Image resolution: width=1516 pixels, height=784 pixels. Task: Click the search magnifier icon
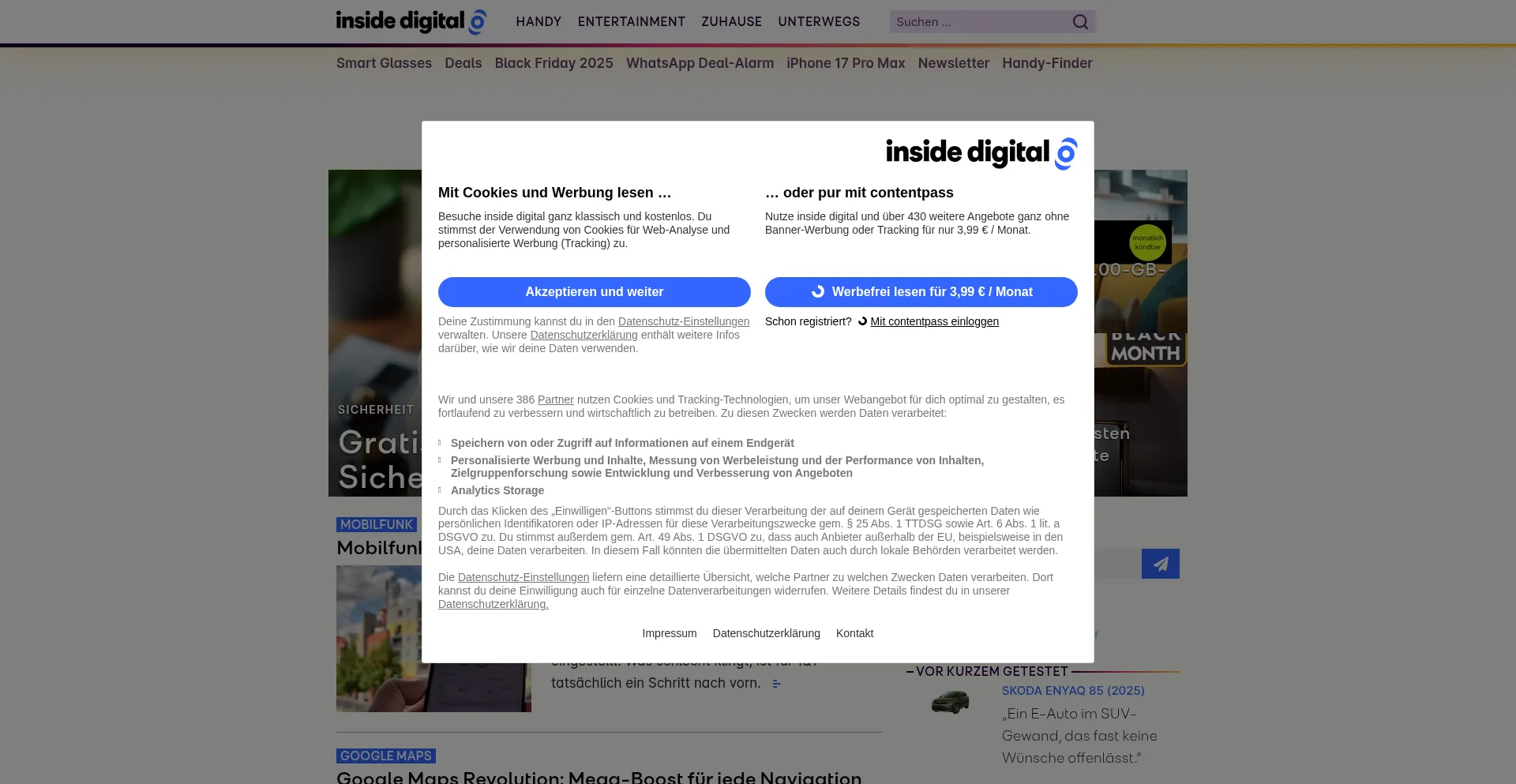pos(1080,22)
